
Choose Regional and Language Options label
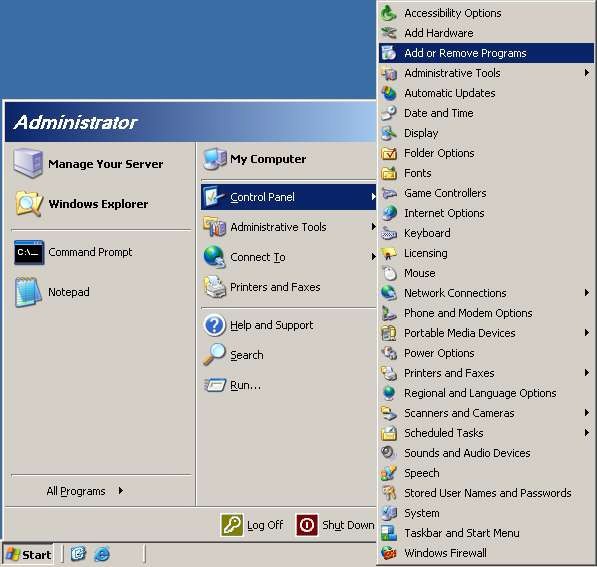point(480,393)
